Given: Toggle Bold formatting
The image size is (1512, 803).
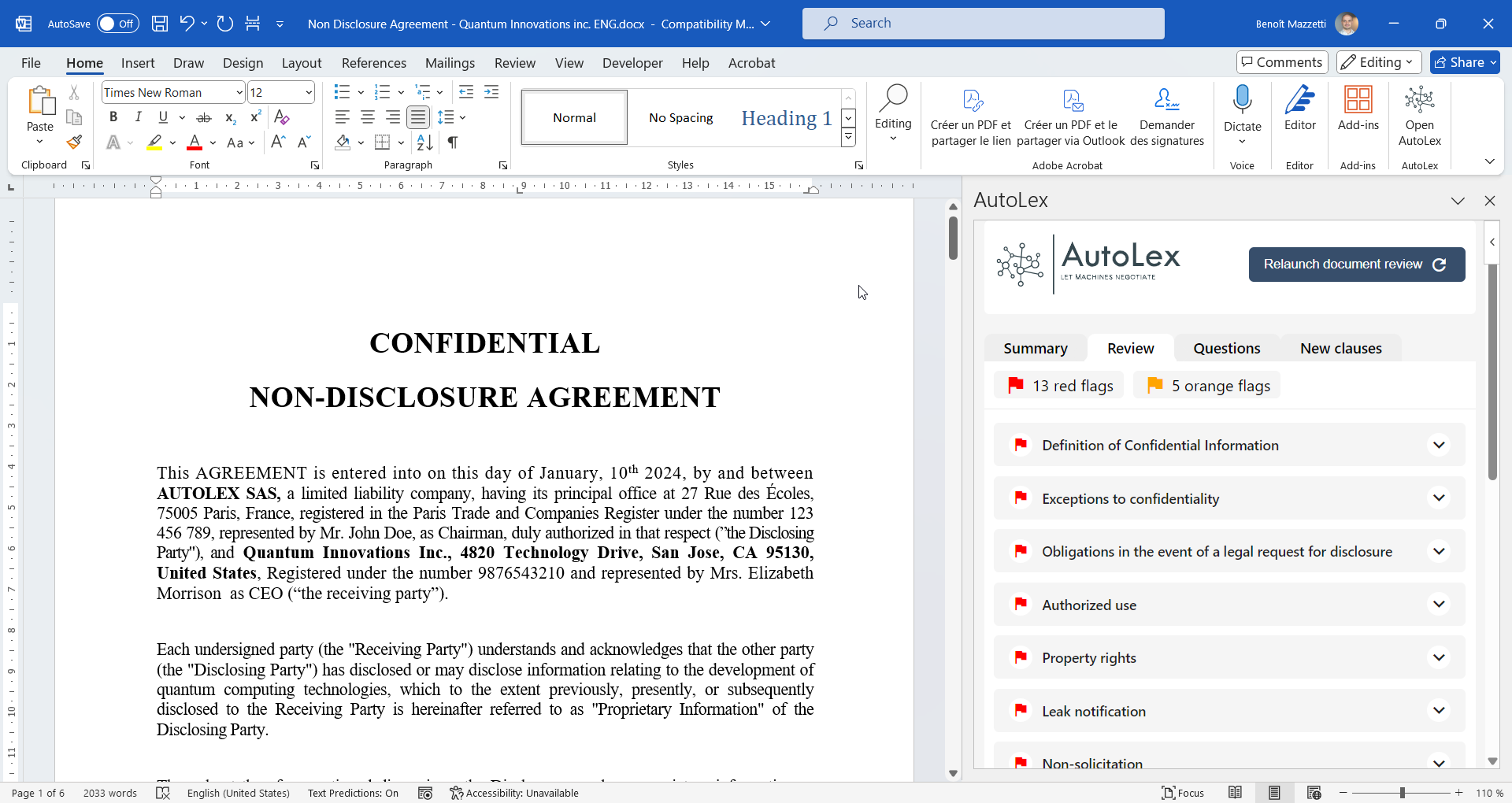Looking at the screenshot, I should tap(113, 117).
